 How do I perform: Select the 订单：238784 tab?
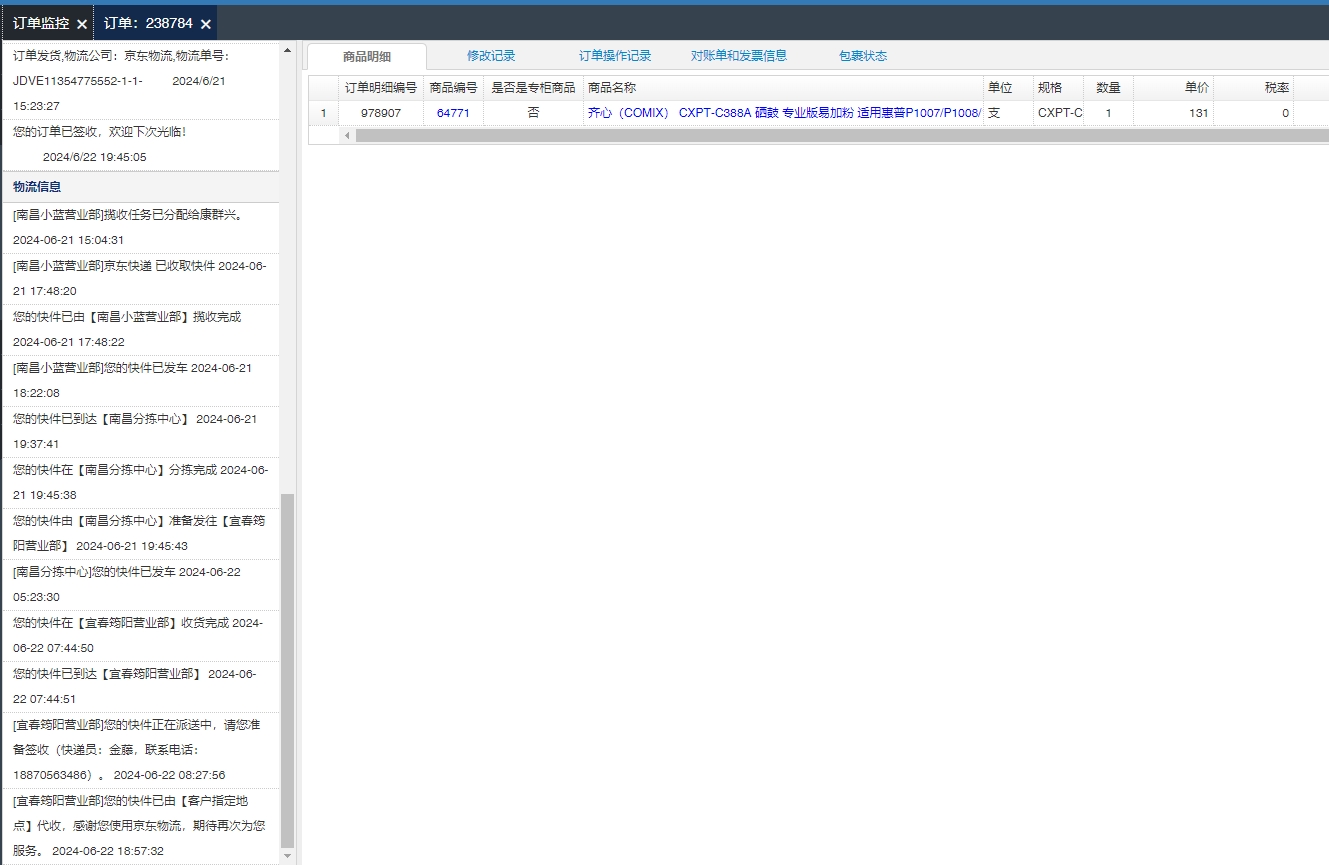pos(148,23)
